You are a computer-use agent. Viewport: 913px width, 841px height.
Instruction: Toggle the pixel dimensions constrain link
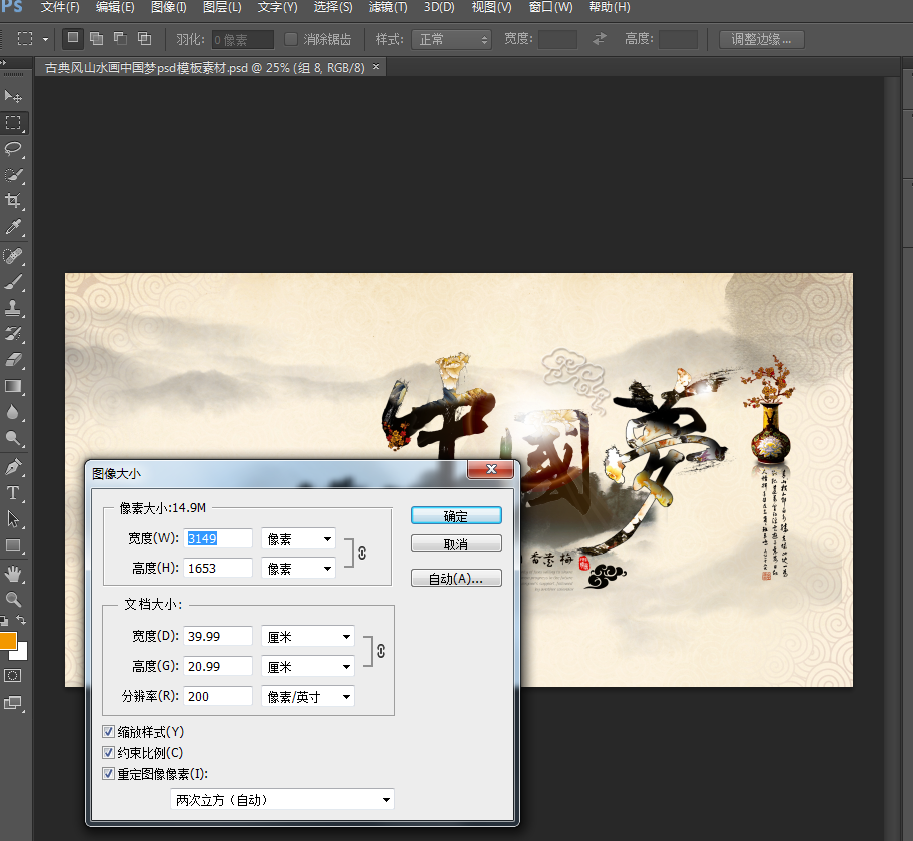pos(362,553)
